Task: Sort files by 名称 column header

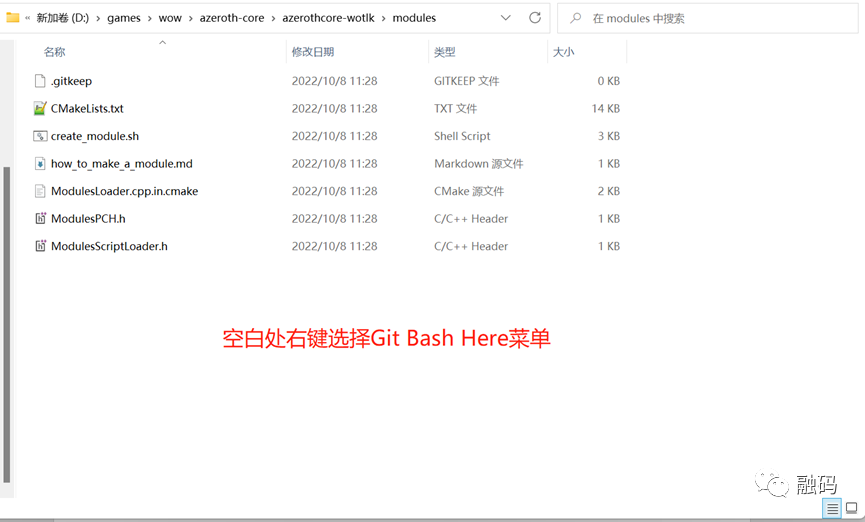Action: [55, 52]
